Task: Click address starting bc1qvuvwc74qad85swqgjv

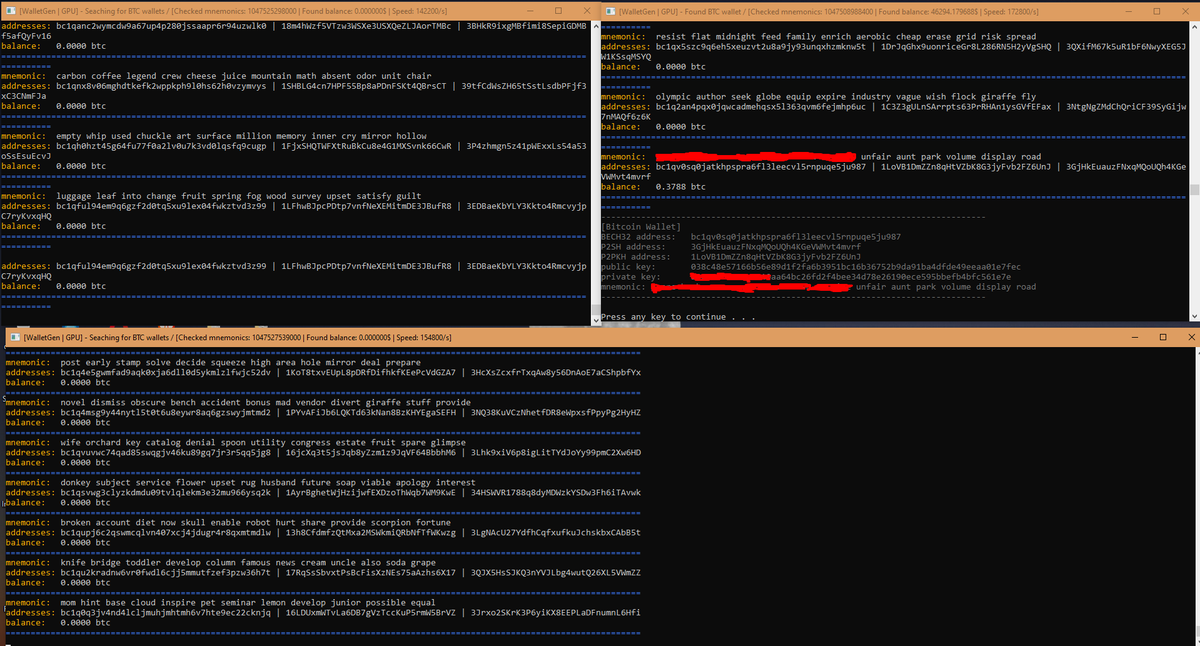Action: (x=165, y=452)
